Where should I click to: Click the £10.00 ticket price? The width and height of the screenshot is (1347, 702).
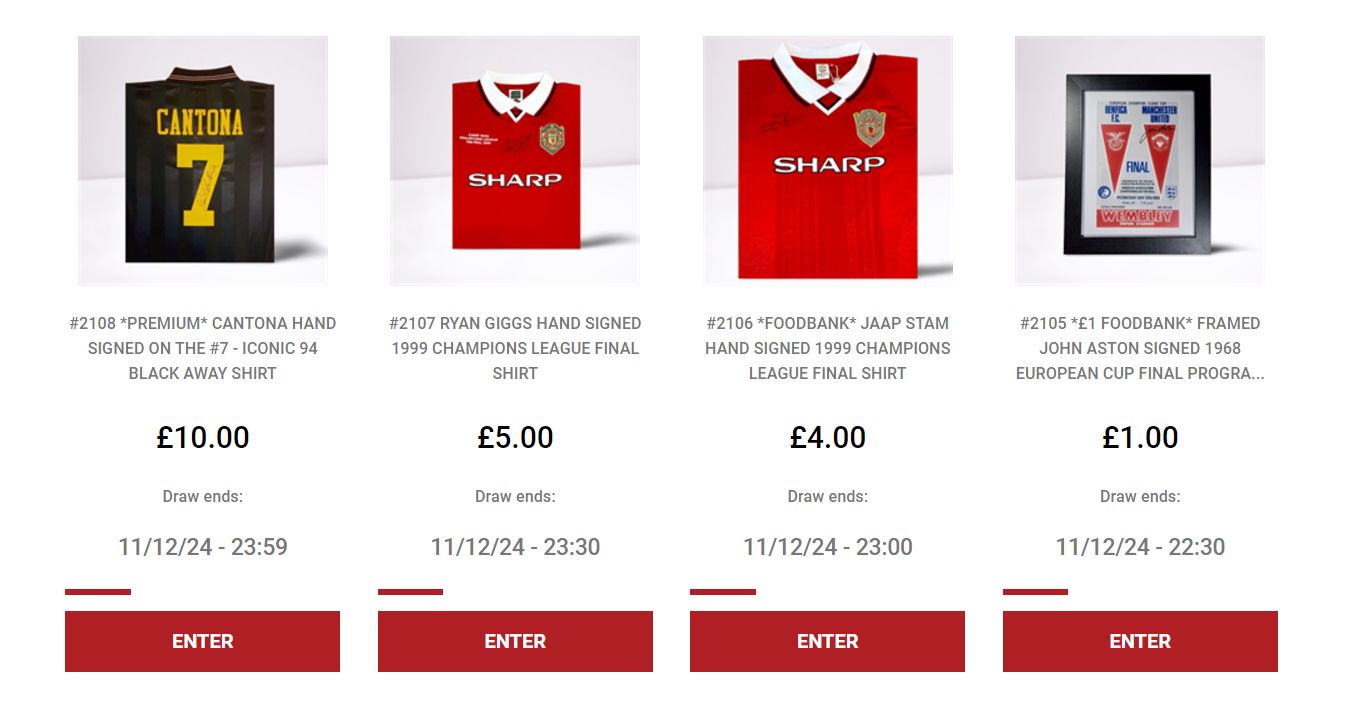203,437
